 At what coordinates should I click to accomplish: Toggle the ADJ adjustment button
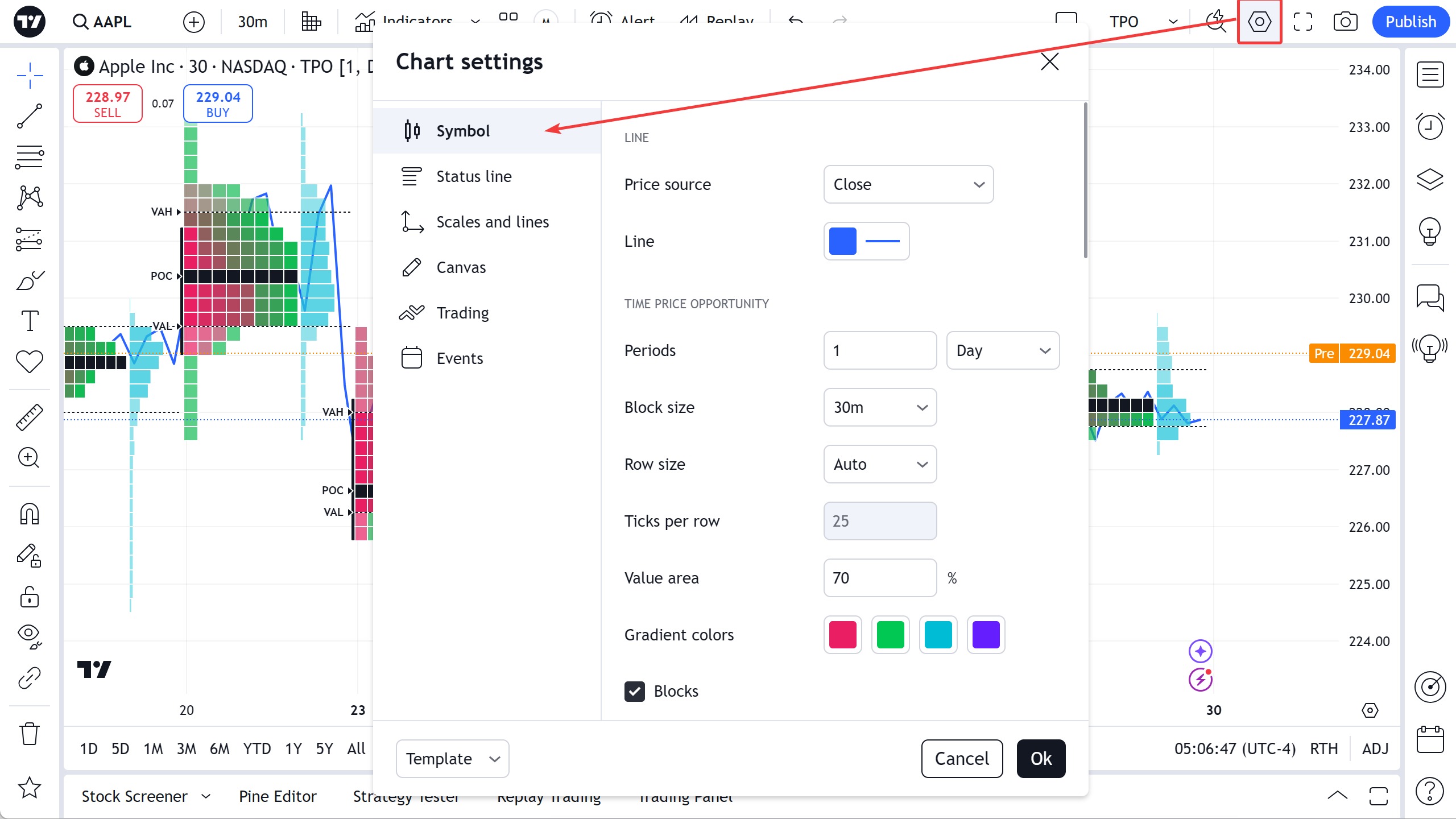click(x=1375, y=748)
